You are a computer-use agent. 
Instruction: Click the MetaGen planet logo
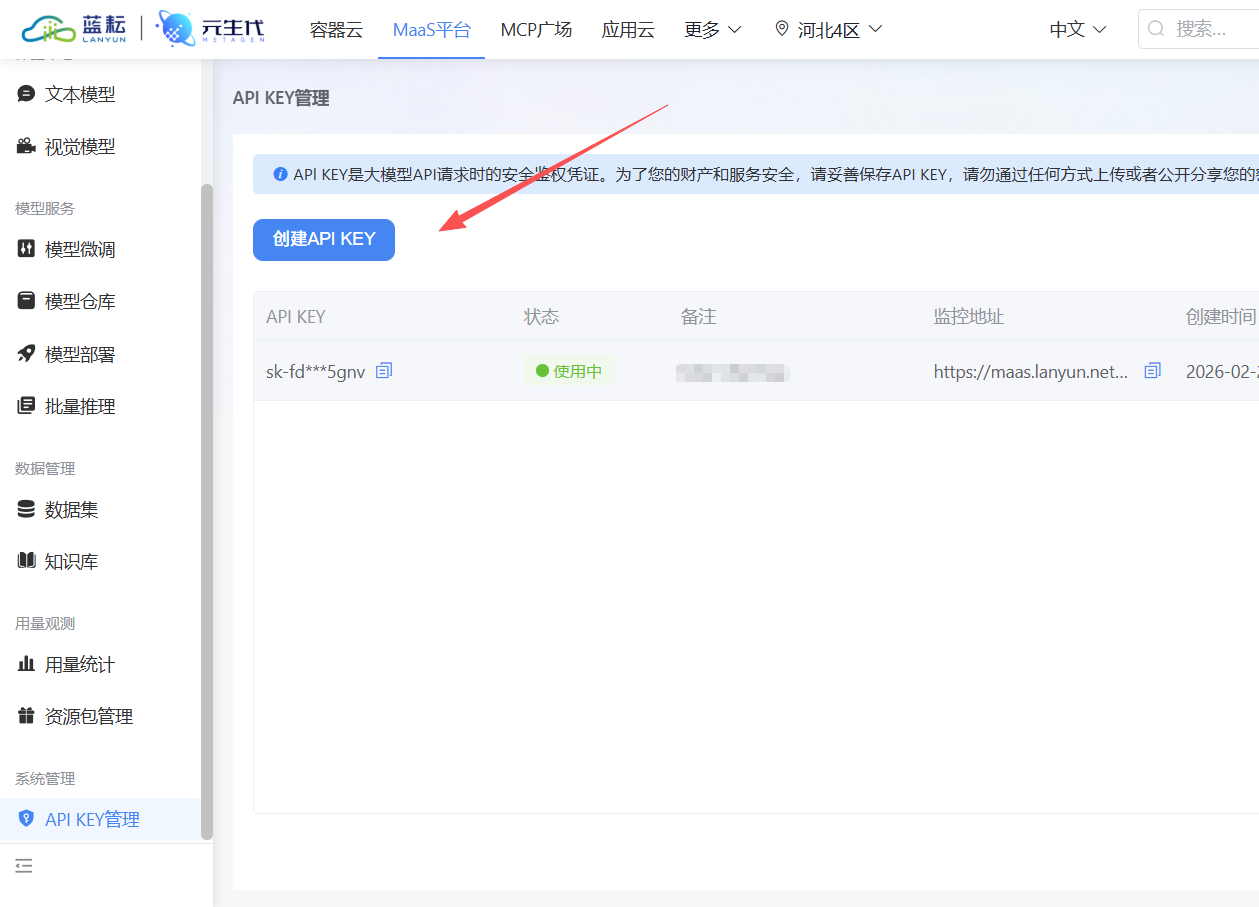point(211,29)
